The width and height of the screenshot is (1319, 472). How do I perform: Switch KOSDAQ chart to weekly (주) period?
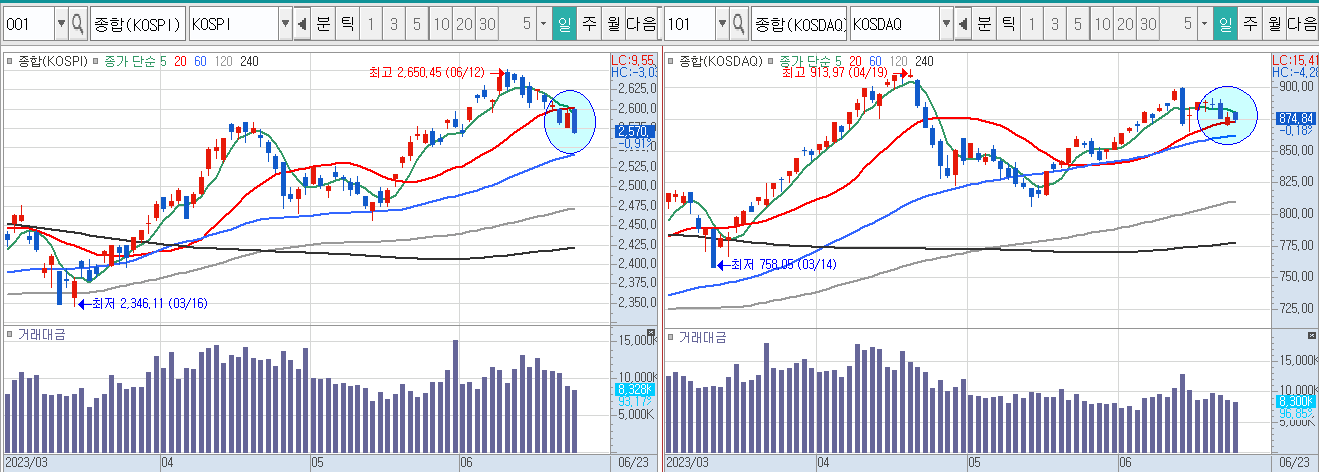pos(1249,23)
